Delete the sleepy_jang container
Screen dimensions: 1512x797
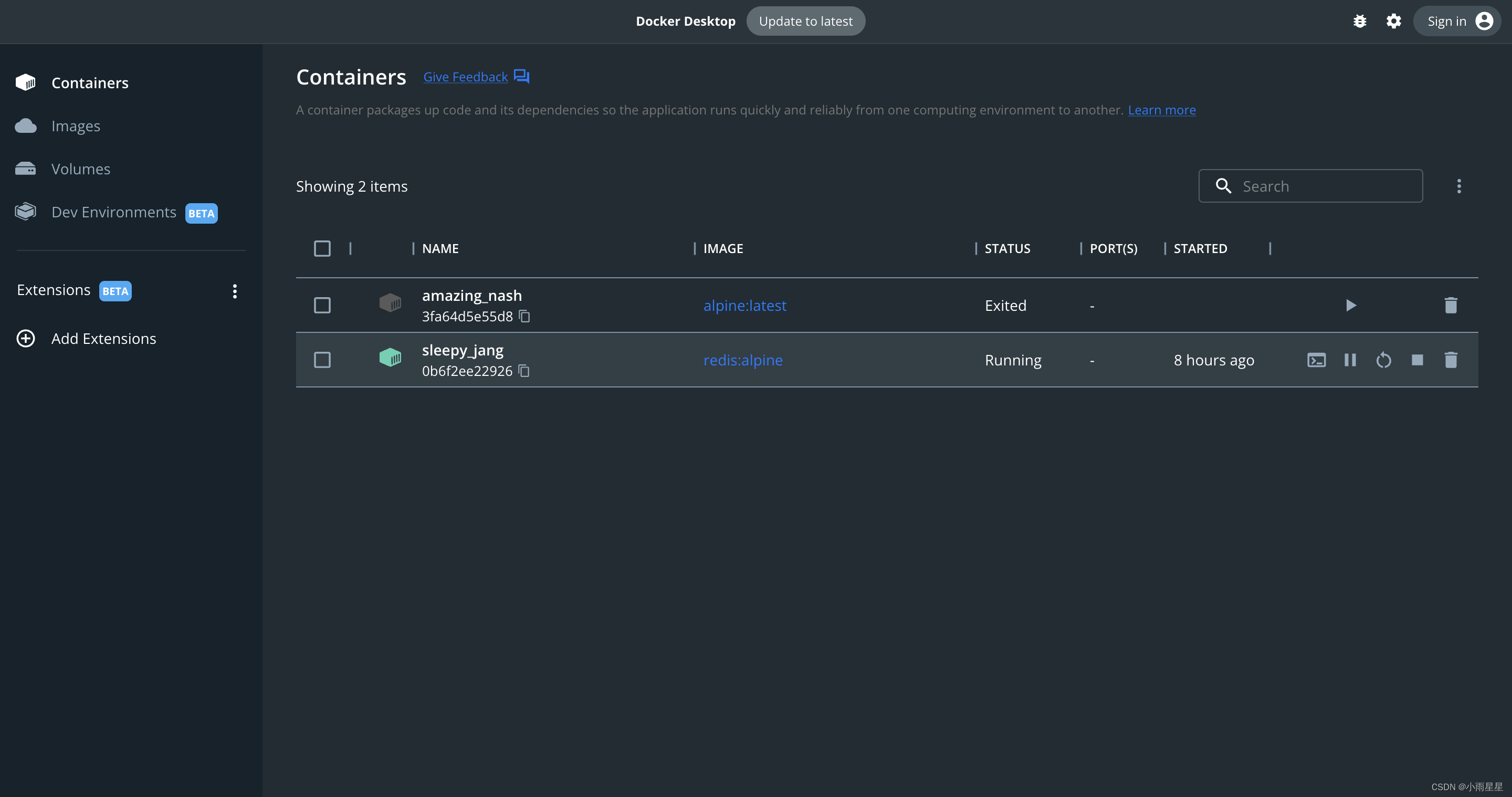point(1451,360)
